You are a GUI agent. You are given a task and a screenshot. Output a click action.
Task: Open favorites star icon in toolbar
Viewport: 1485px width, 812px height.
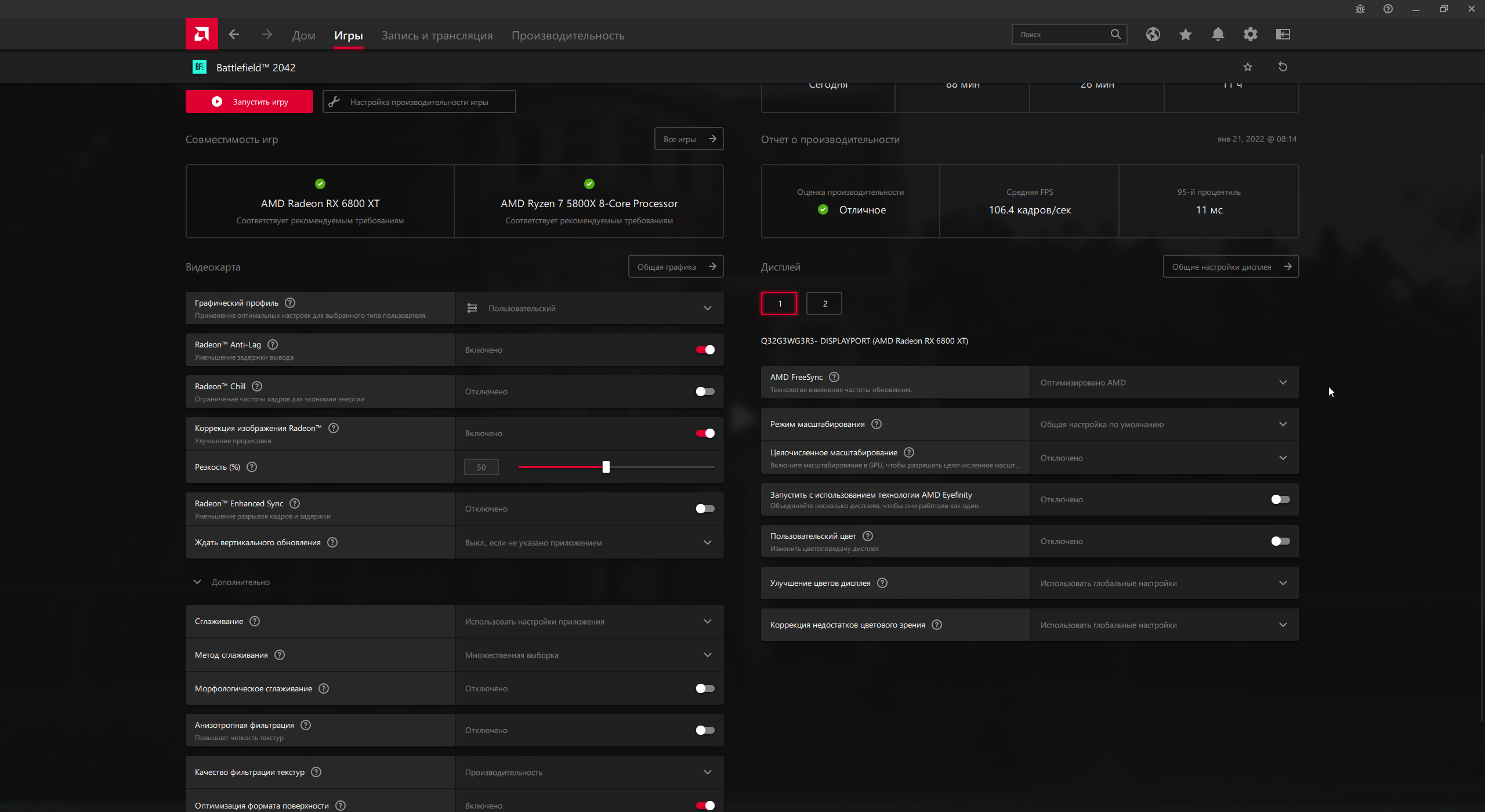[x=1185, y=34]
